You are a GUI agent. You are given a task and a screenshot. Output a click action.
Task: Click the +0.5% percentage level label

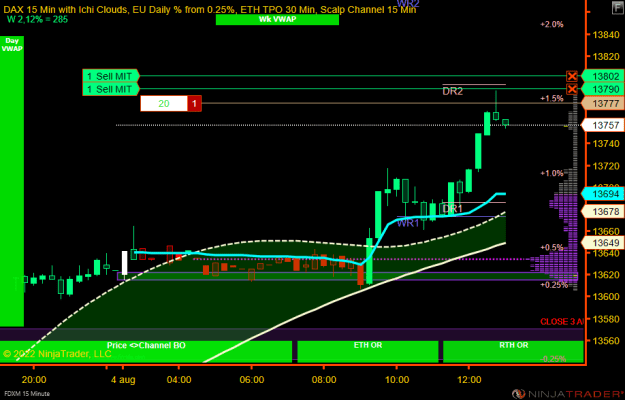coord(552,247)
